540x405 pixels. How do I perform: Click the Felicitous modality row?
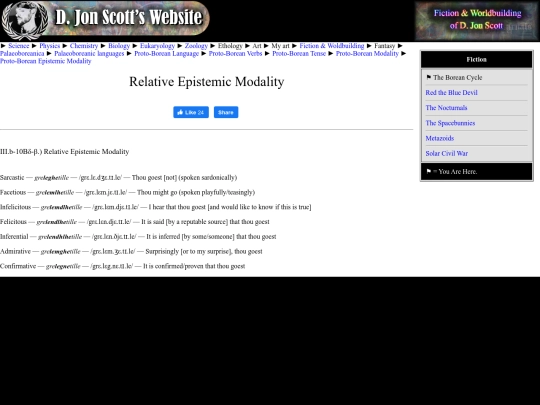(x=135, y=222)
